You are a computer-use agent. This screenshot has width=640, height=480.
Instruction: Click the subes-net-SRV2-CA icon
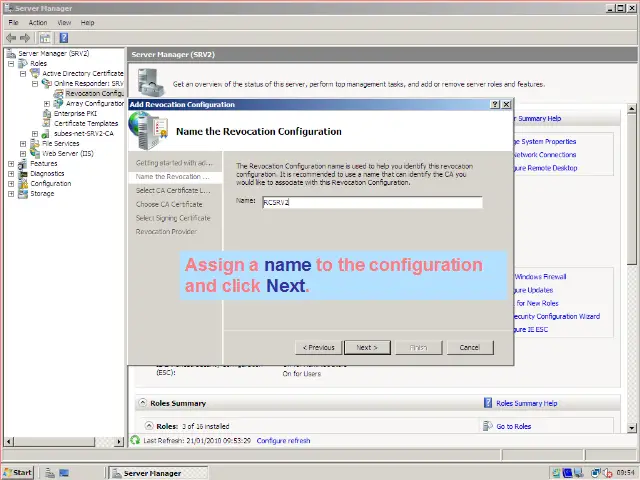(x=46, y=133)
